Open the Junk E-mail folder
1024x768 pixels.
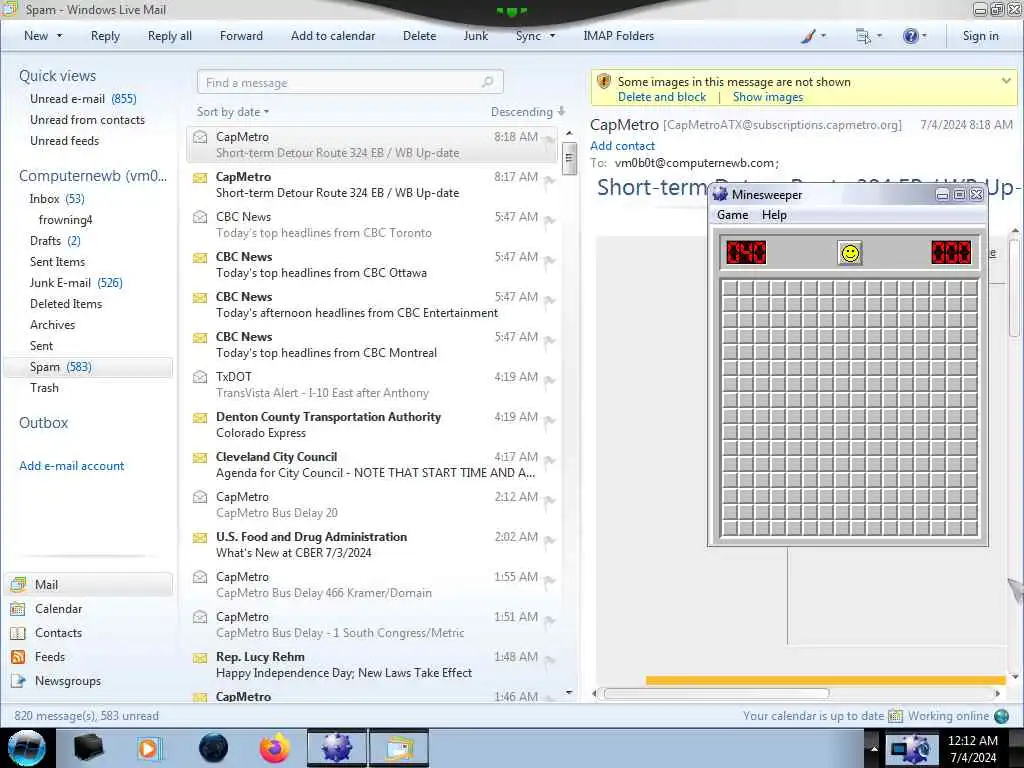click(x=76, y=283)
